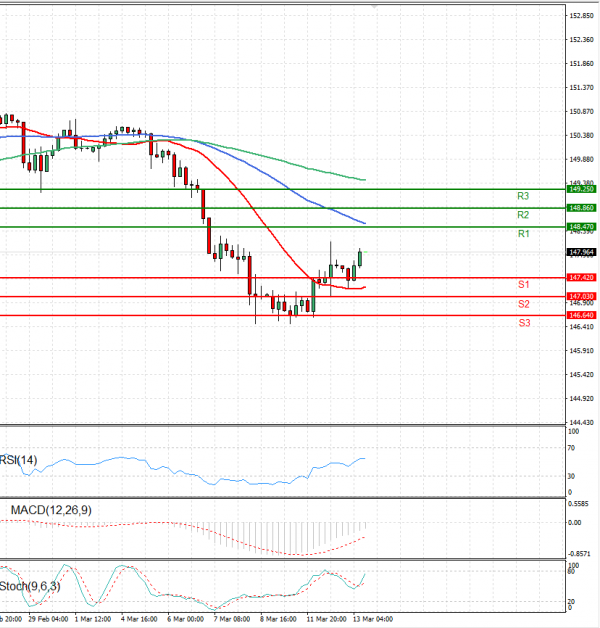Viewport: 600px width, 628px height.
Task: Click the 8 Mar 16:00 time label
Action: [x=278, y=619]
